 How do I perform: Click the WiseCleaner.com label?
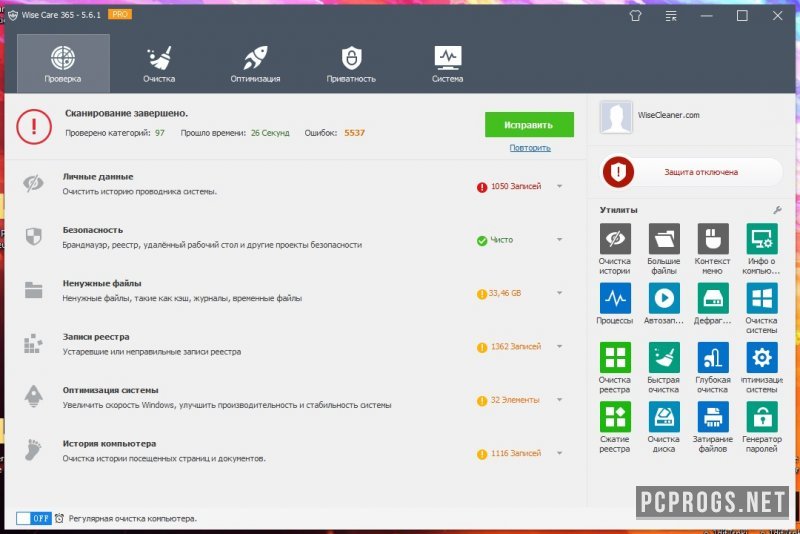[x=668, y=115]
